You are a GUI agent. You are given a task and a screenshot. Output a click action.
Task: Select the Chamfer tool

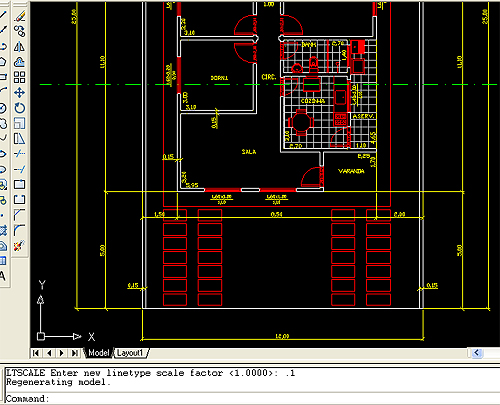(20, 215)
